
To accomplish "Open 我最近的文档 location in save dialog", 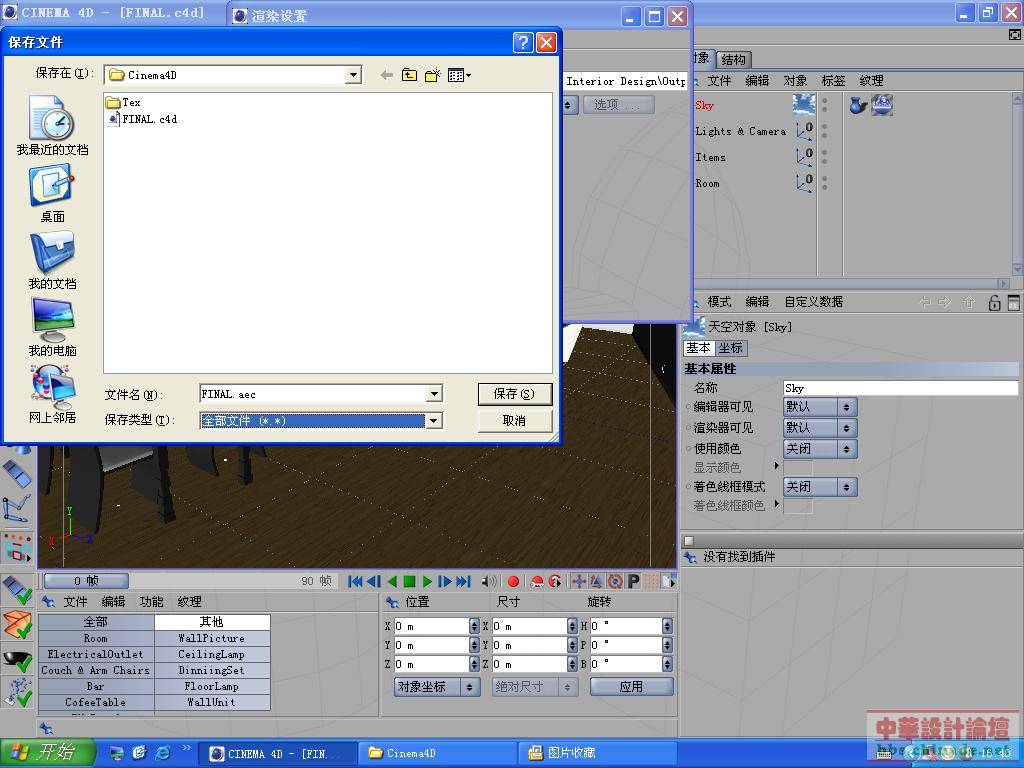I will 52,125.
